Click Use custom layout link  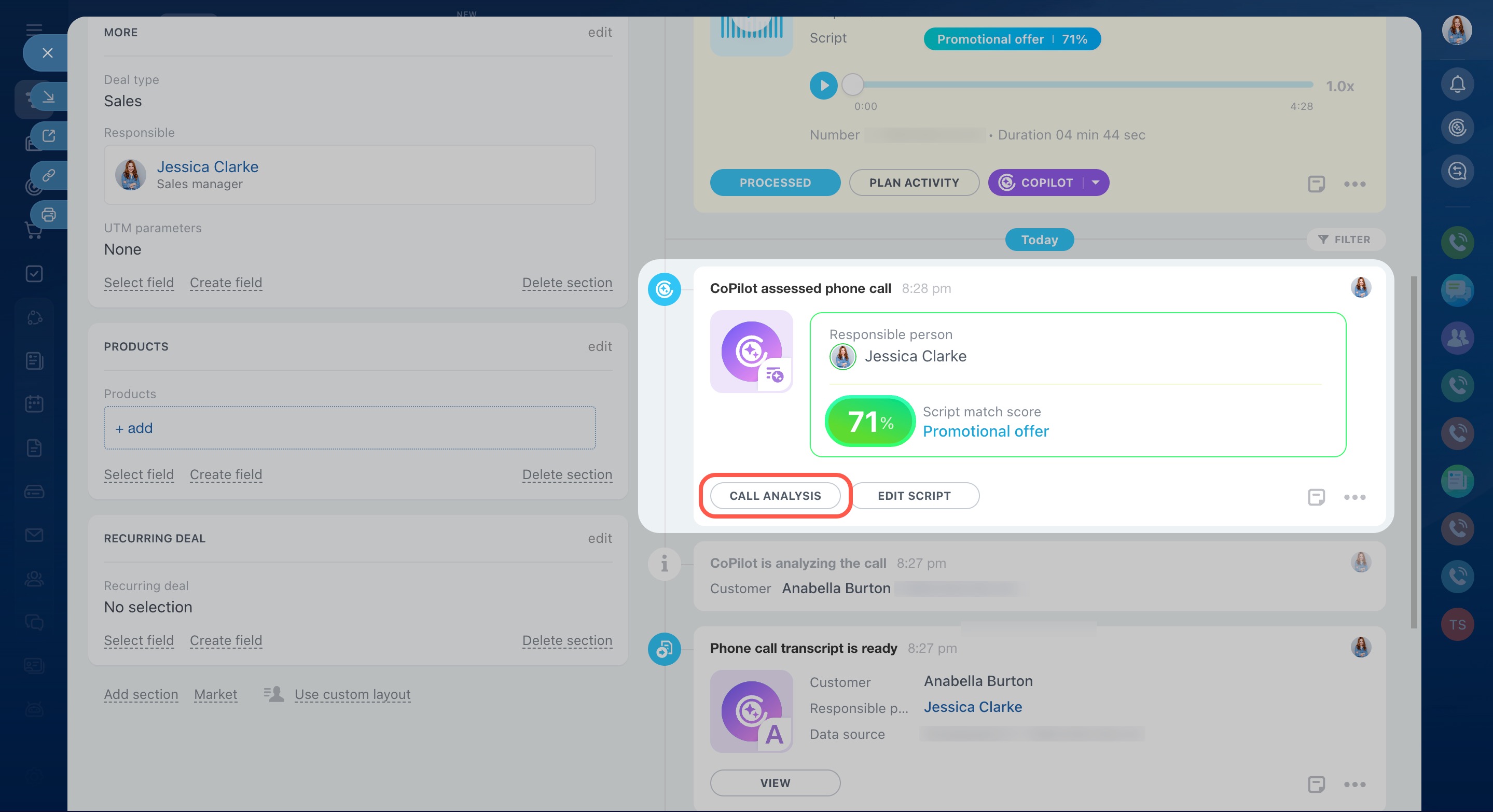coord(352,694)
